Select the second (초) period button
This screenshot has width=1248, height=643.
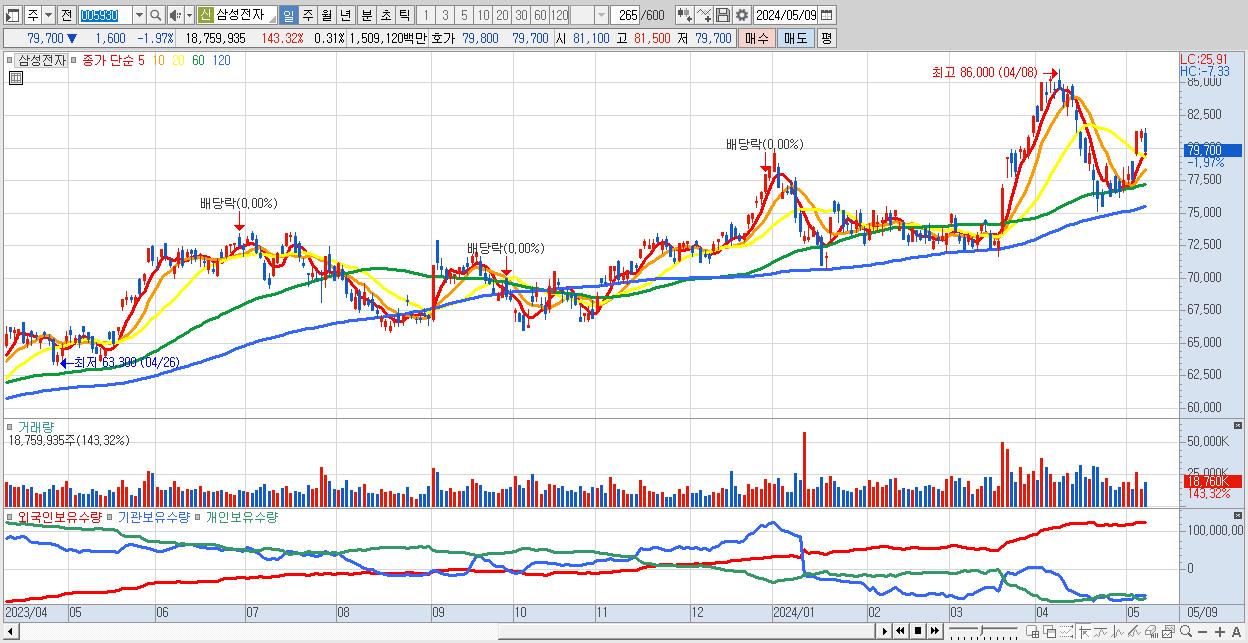(x=386, y=15)
